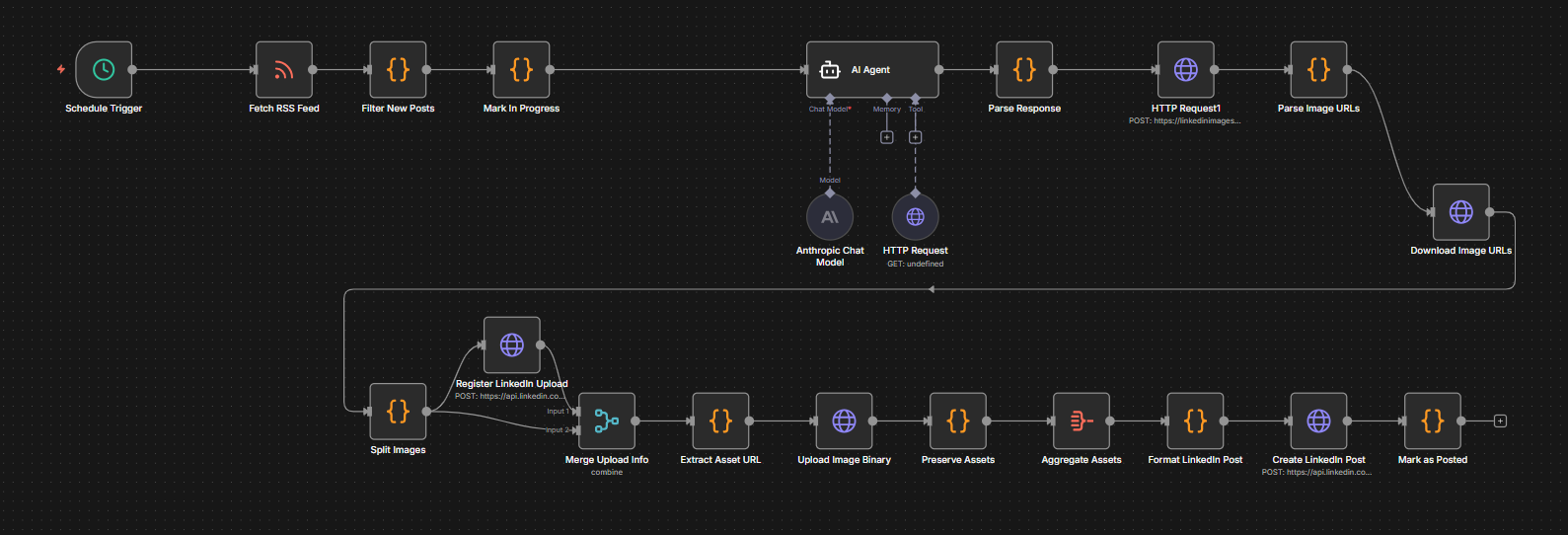
Task: Select the Aggregate Assets node
Action: click(x=1082, y=421)
